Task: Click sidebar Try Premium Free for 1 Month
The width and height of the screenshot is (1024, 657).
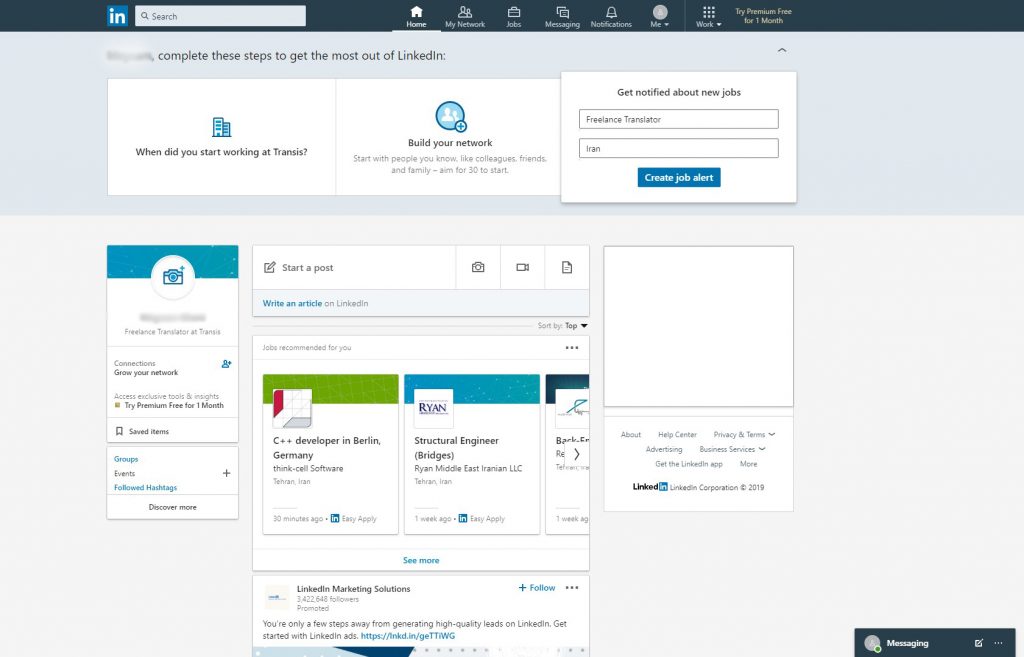Action: 174,406
